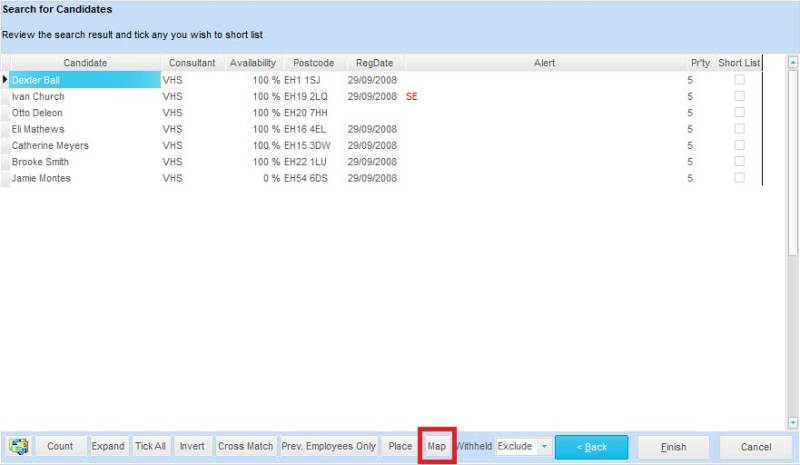Select the row pointer beside Dexter Ball
800x465 pixels.
(x=5, y=80)
